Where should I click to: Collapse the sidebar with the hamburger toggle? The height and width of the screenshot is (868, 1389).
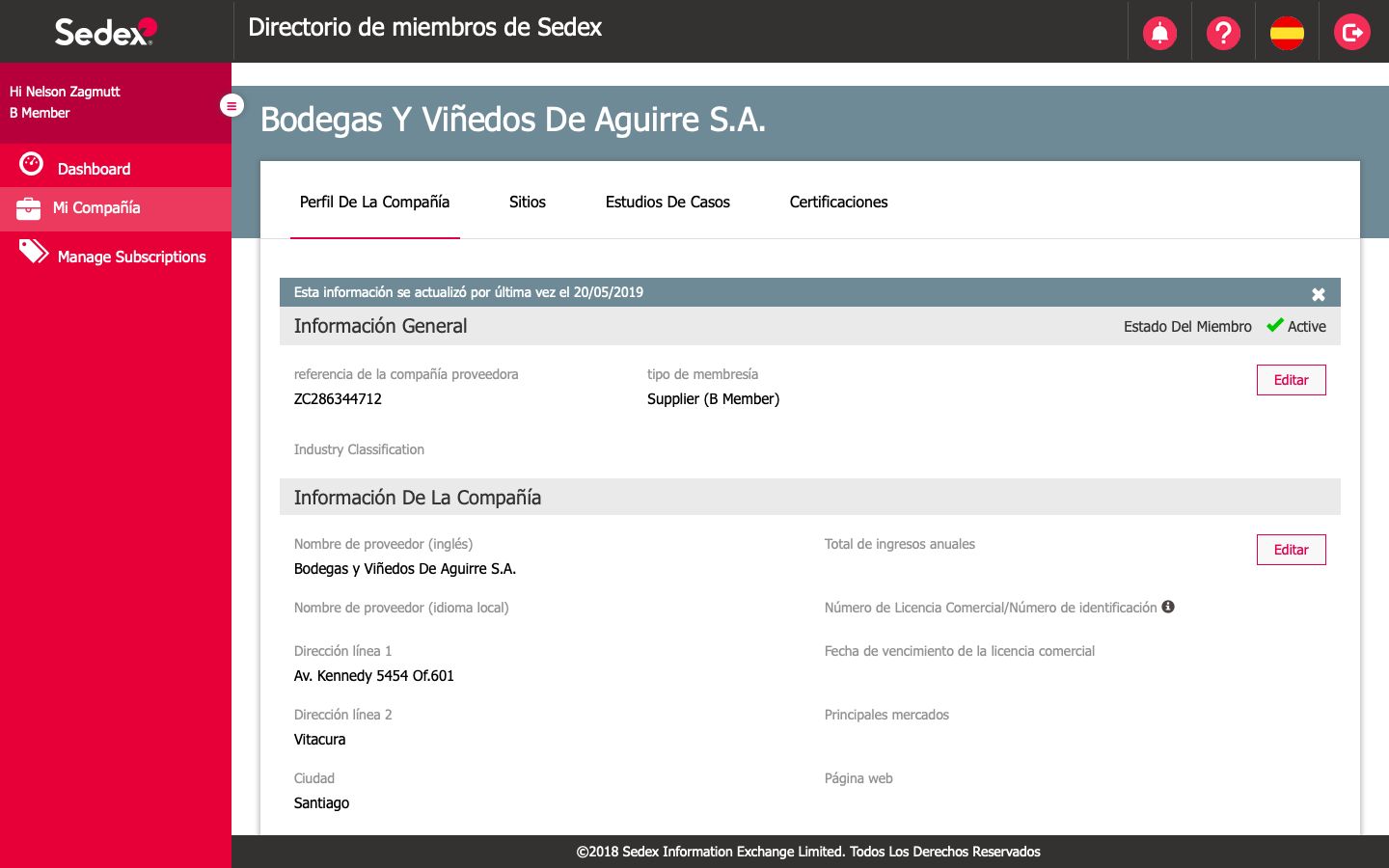click(x=231, y=105)
